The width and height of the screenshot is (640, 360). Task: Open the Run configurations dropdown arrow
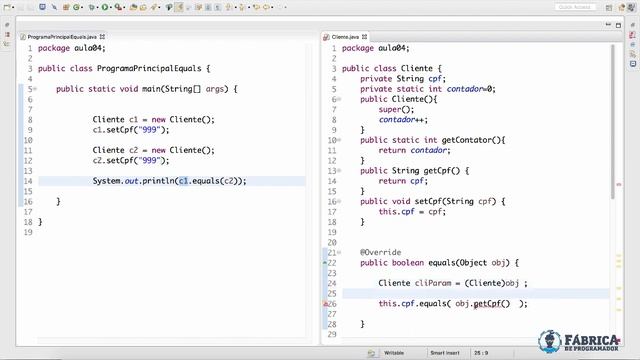pyautogui.click(x=111, y=7)
